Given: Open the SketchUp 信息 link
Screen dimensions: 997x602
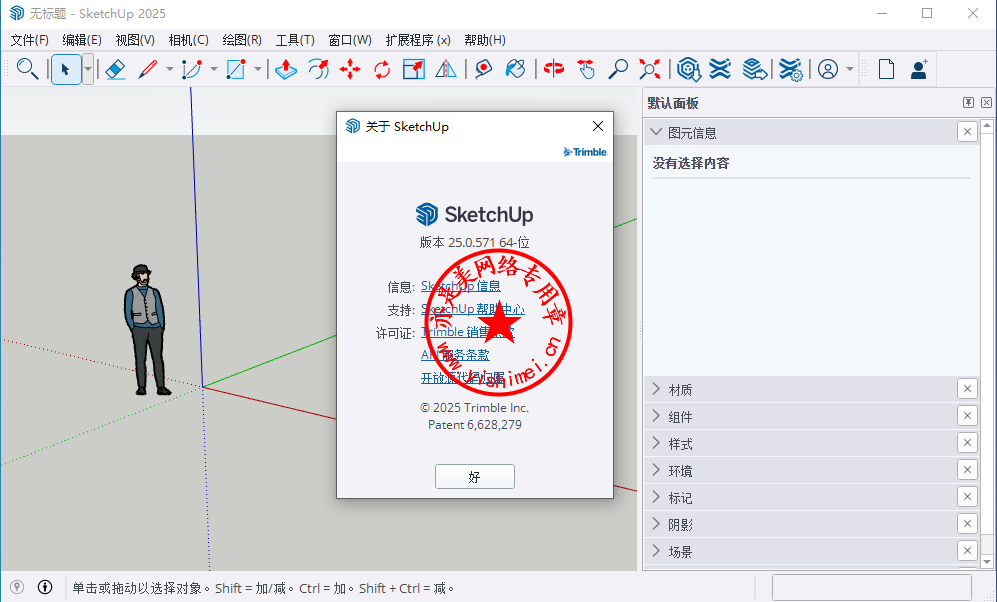Looking at the screenshot, I should point(460,286).
